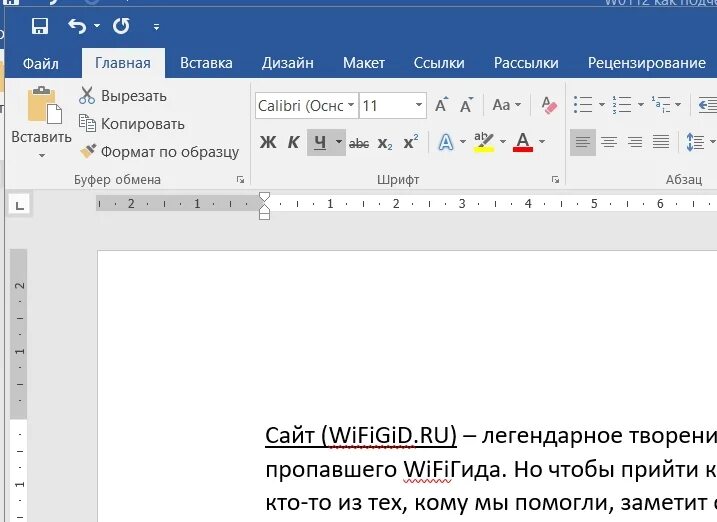Screen dimensions: 717x522
Task: Increase font size with the larger A icon
Action: 442,105
